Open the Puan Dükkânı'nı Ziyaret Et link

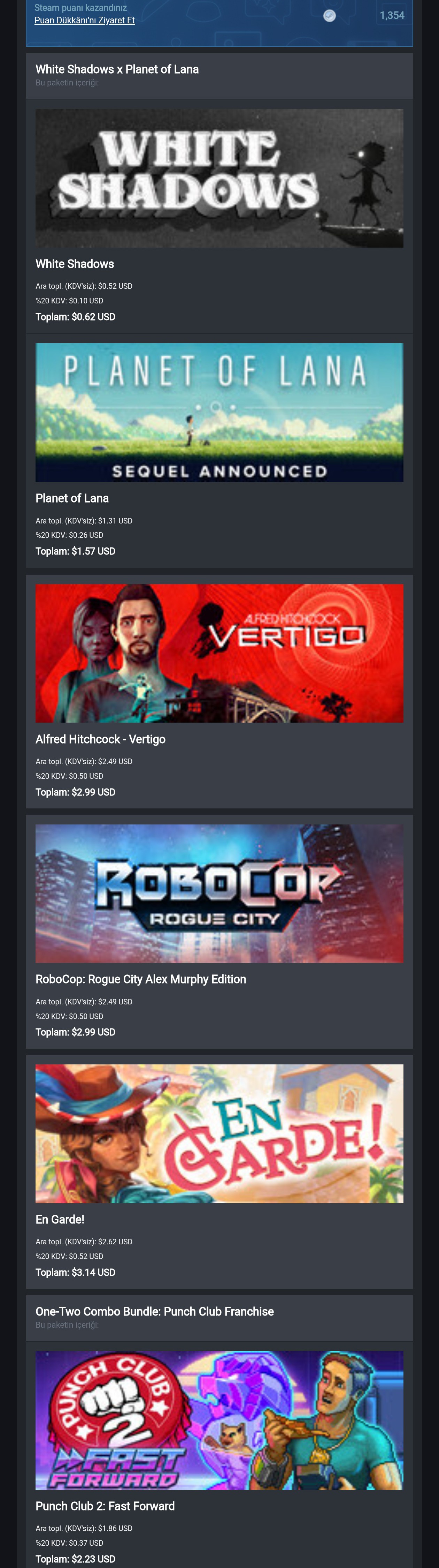point(85,20)
